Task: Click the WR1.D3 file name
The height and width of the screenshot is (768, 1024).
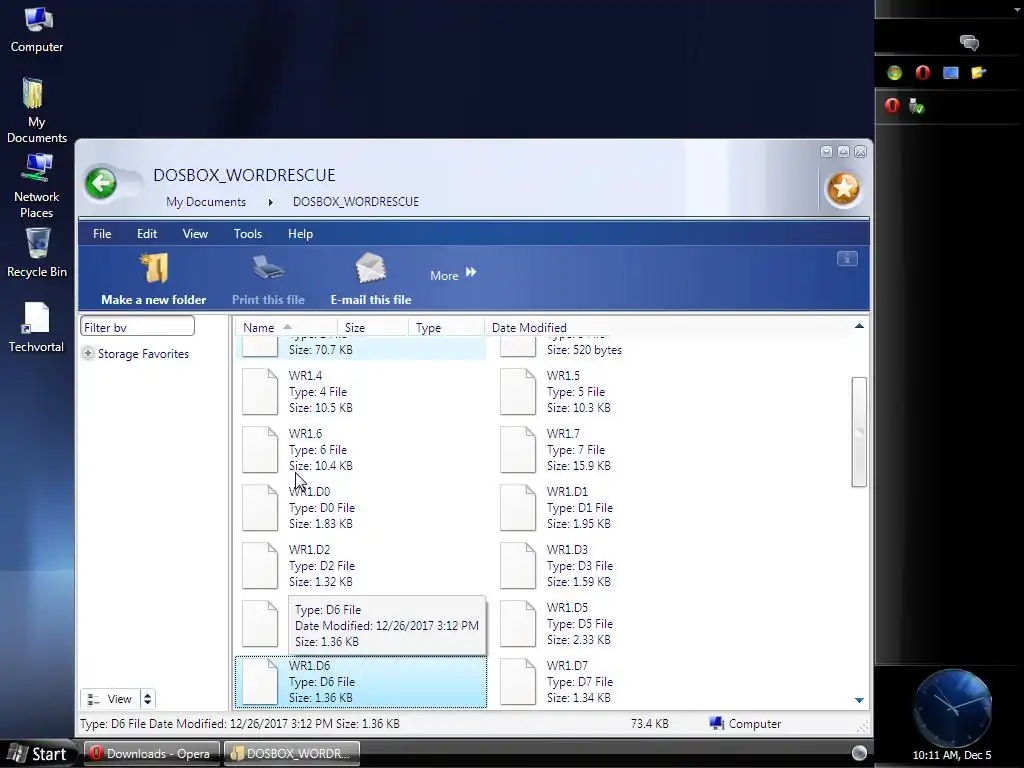Action: (567, 549)
